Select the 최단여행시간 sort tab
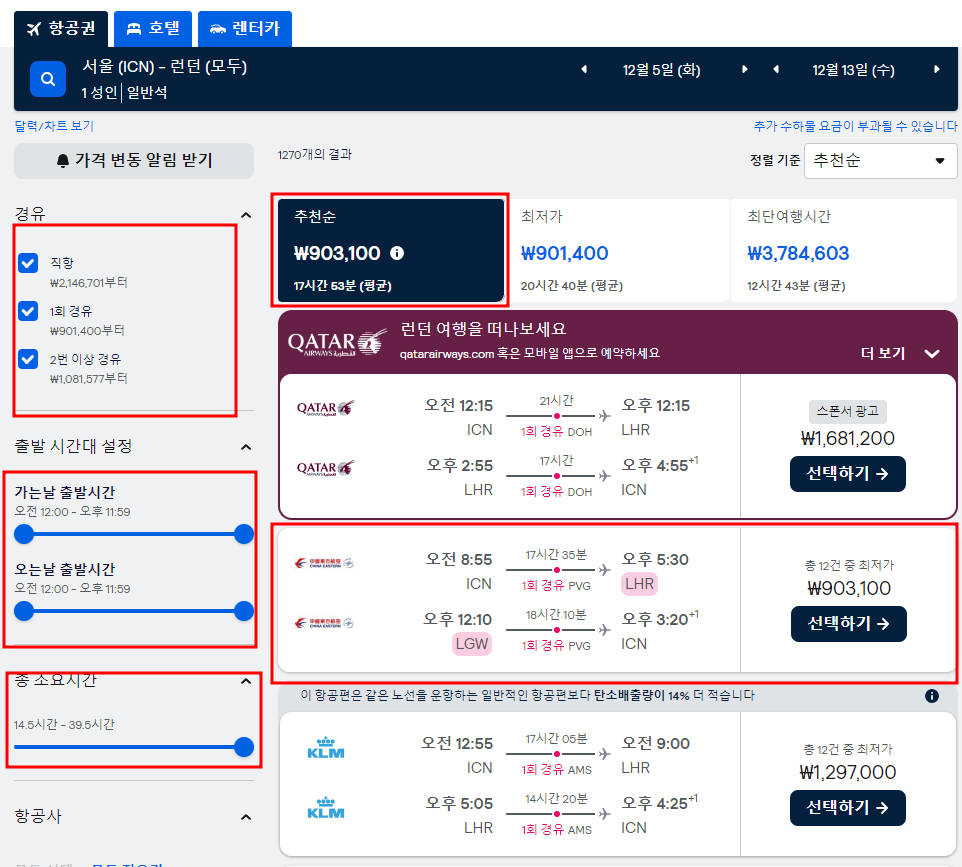 tap(844, 250)
